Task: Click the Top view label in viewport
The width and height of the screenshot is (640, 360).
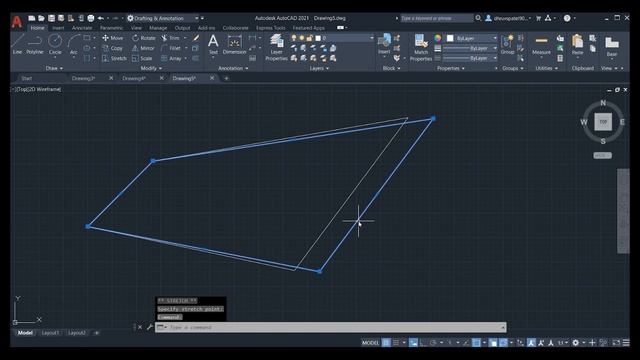Action: point(21,89)
